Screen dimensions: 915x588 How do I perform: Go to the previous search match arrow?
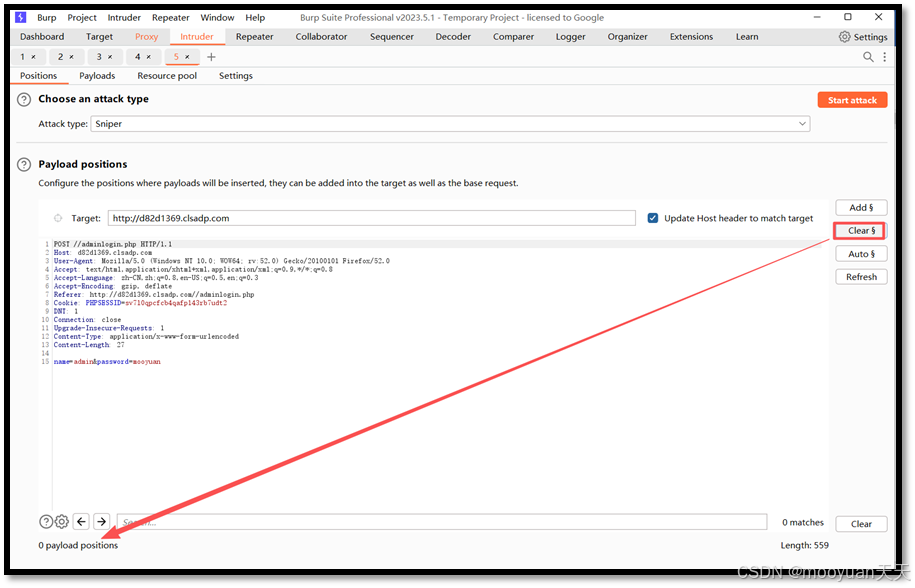coord(82,522)
